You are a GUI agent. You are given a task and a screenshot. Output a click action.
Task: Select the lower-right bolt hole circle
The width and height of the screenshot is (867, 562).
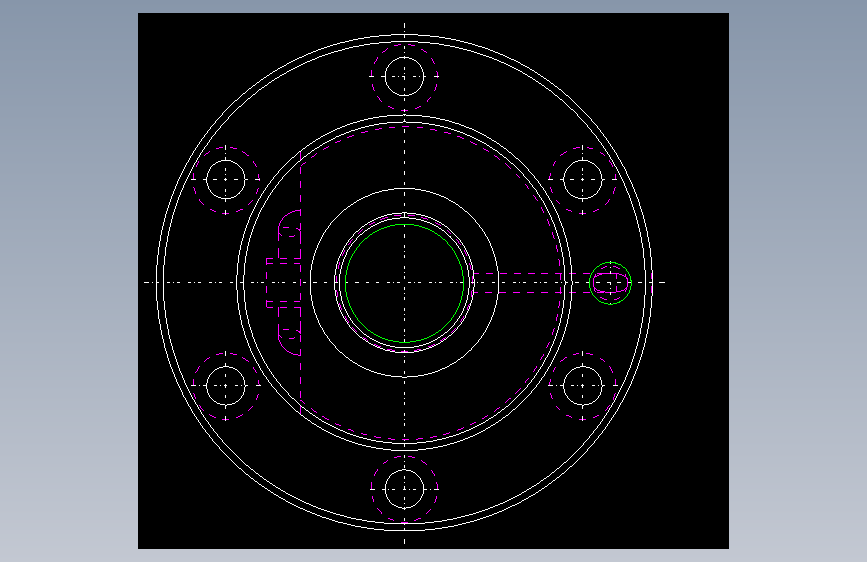[583, 386]
